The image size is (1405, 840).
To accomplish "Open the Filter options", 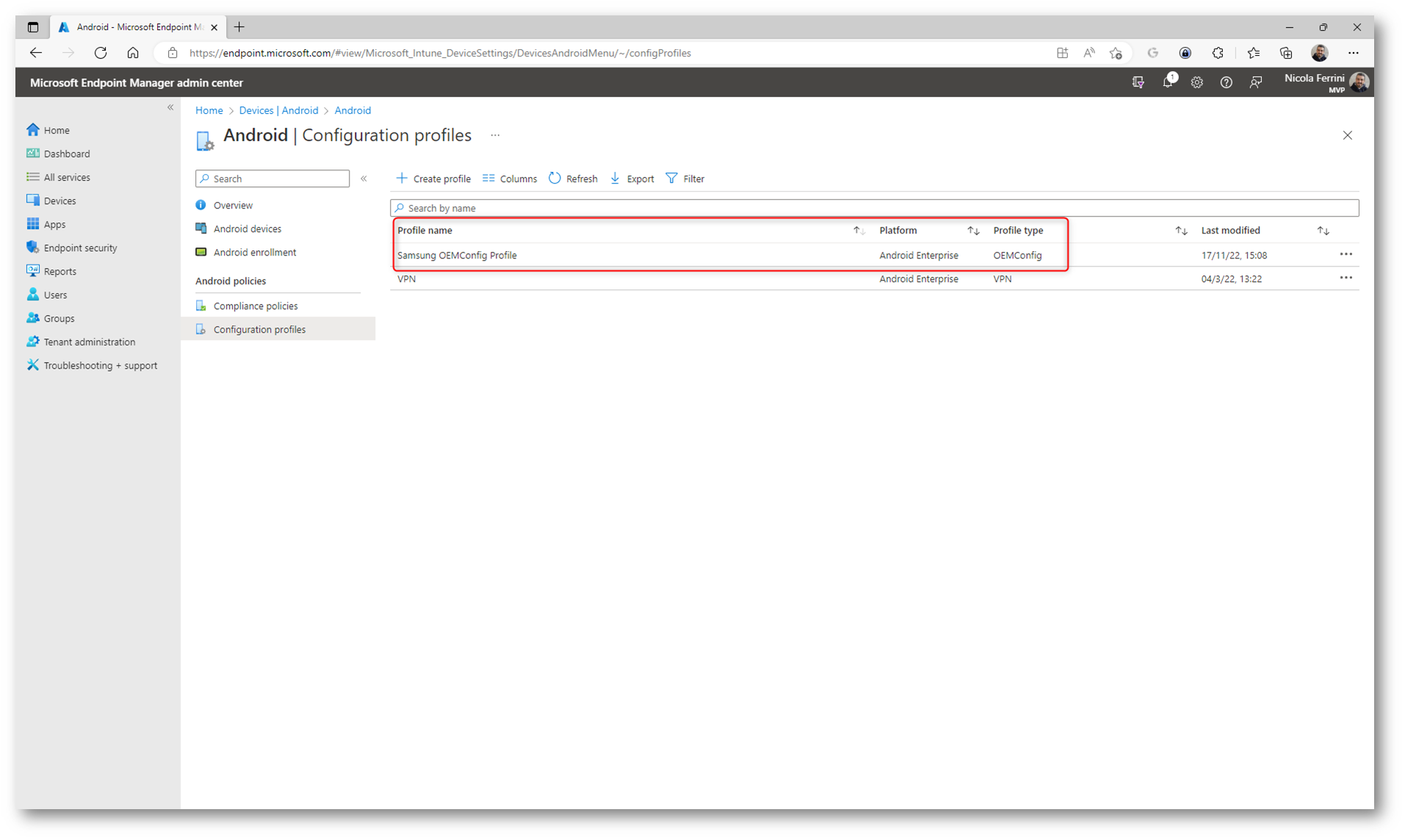I will pos(685,178).
